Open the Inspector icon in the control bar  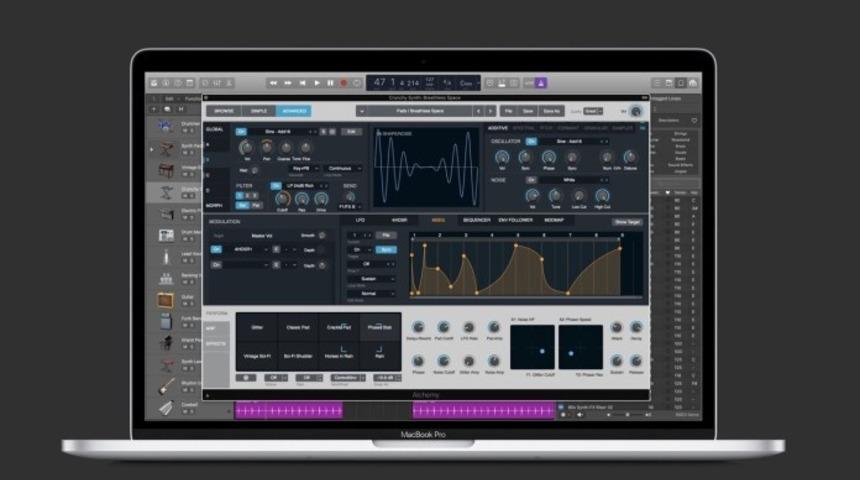point(166,83)
